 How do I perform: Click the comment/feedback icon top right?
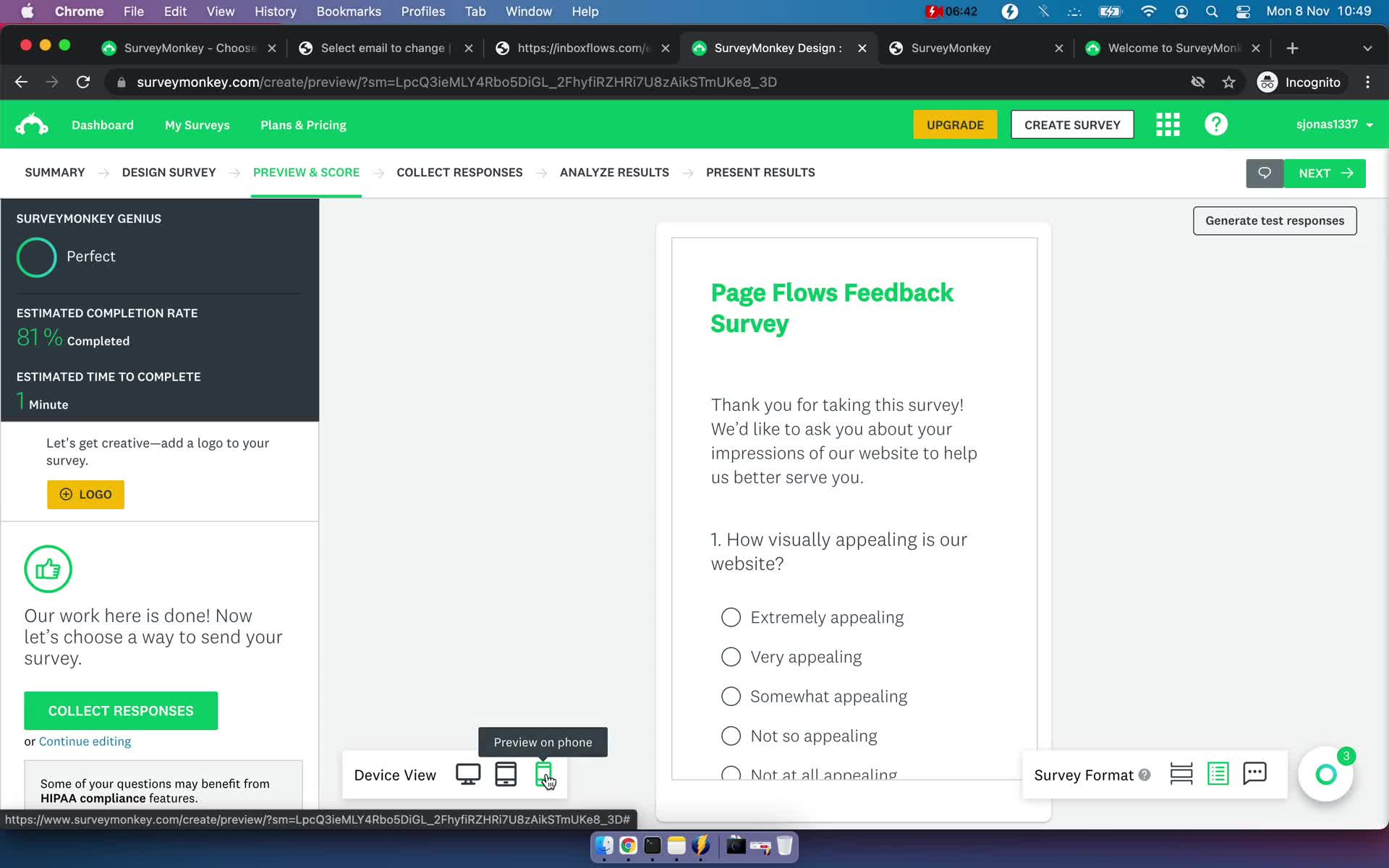(x=1264, y=172)
